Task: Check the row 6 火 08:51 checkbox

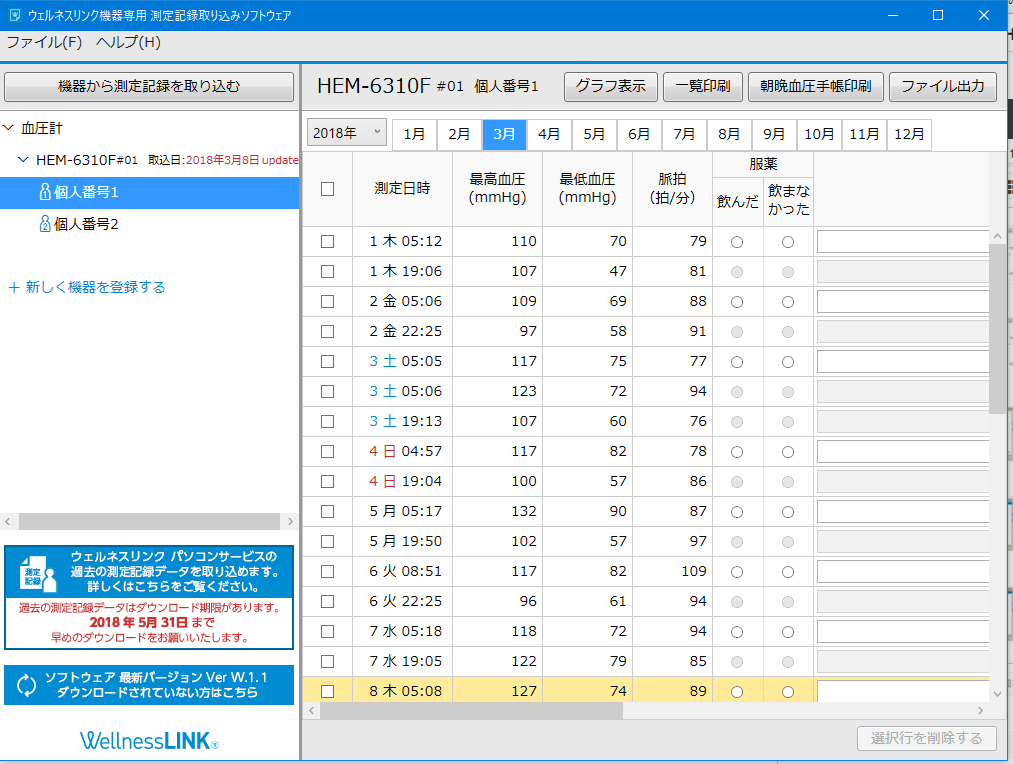Action: pyautogui.click(x=328, y=572)
